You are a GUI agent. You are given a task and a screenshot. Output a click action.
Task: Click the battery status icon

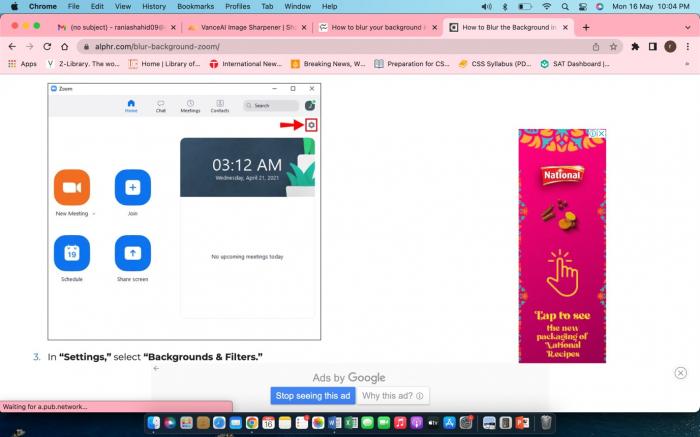(x=525, y=6)
